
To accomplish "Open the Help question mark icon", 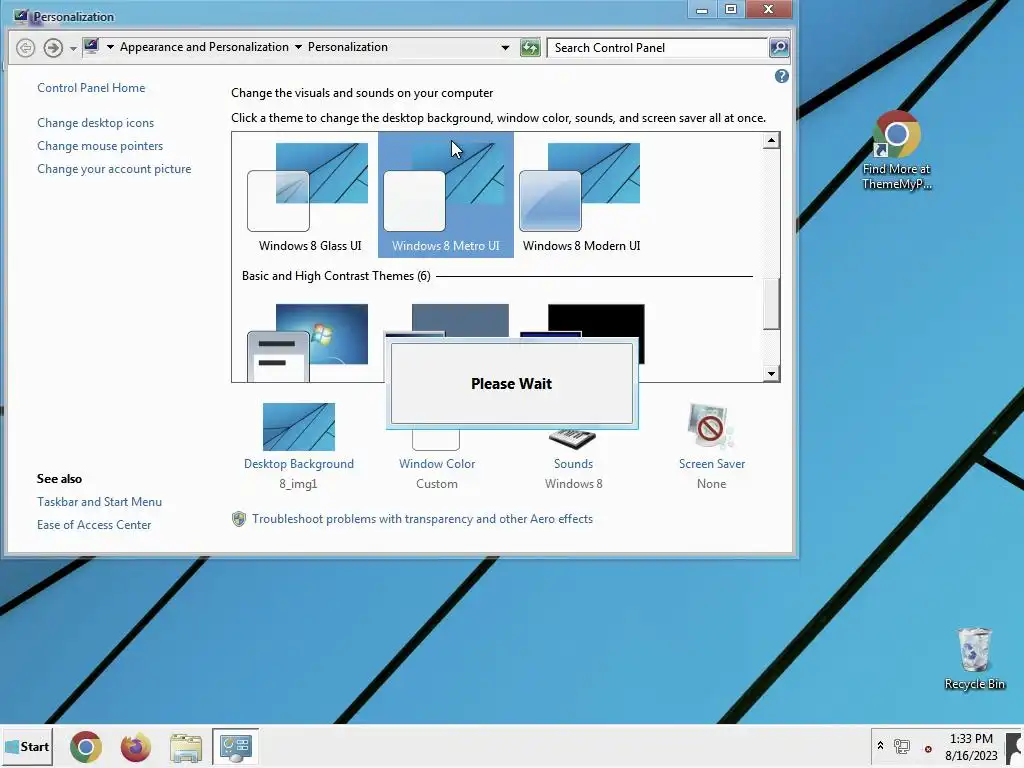I will coord(782,76).
